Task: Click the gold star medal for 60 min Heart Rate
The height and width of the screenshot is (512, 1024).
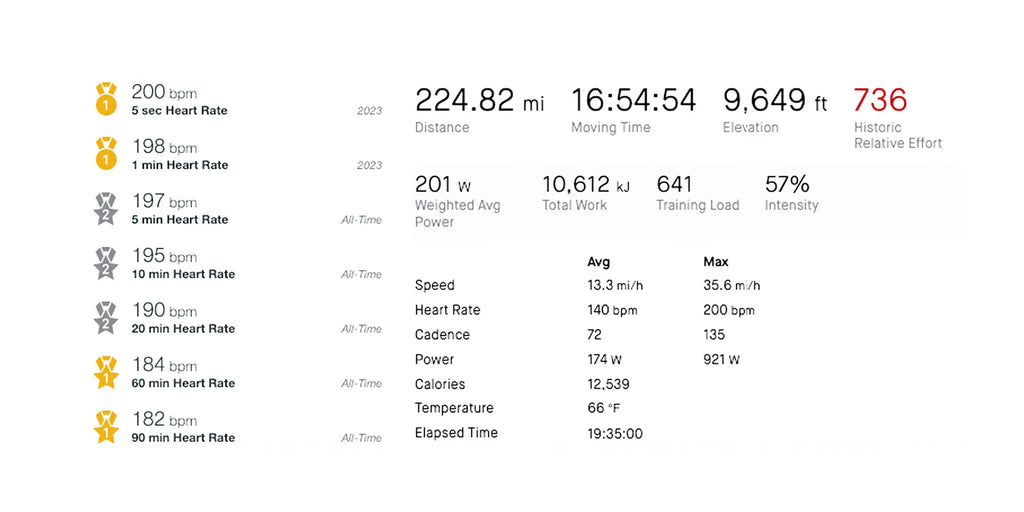Action: point(106,373)
